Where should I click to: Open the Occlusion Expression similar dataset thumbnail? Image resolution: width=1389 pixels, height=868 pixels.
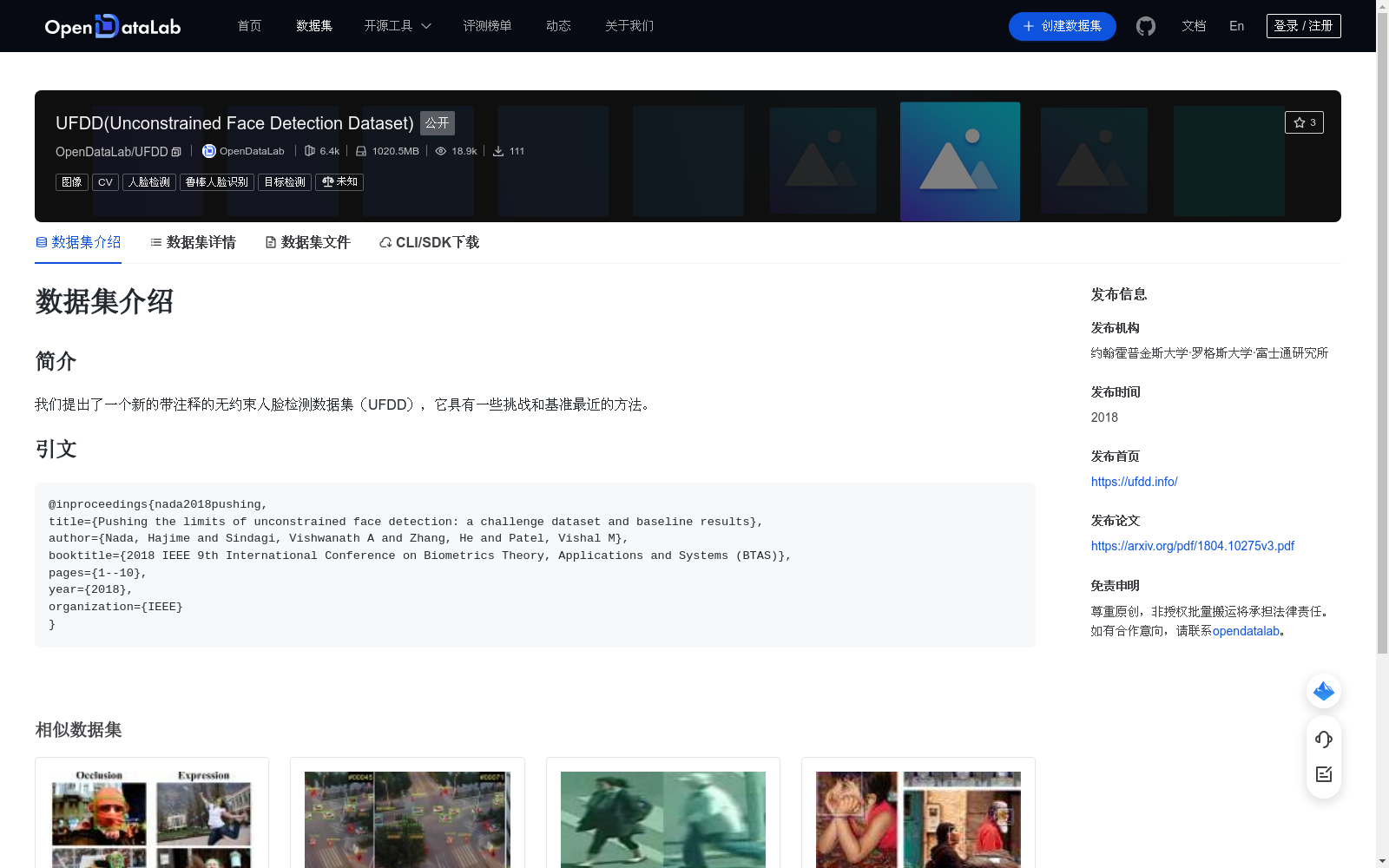coord(152,819)
